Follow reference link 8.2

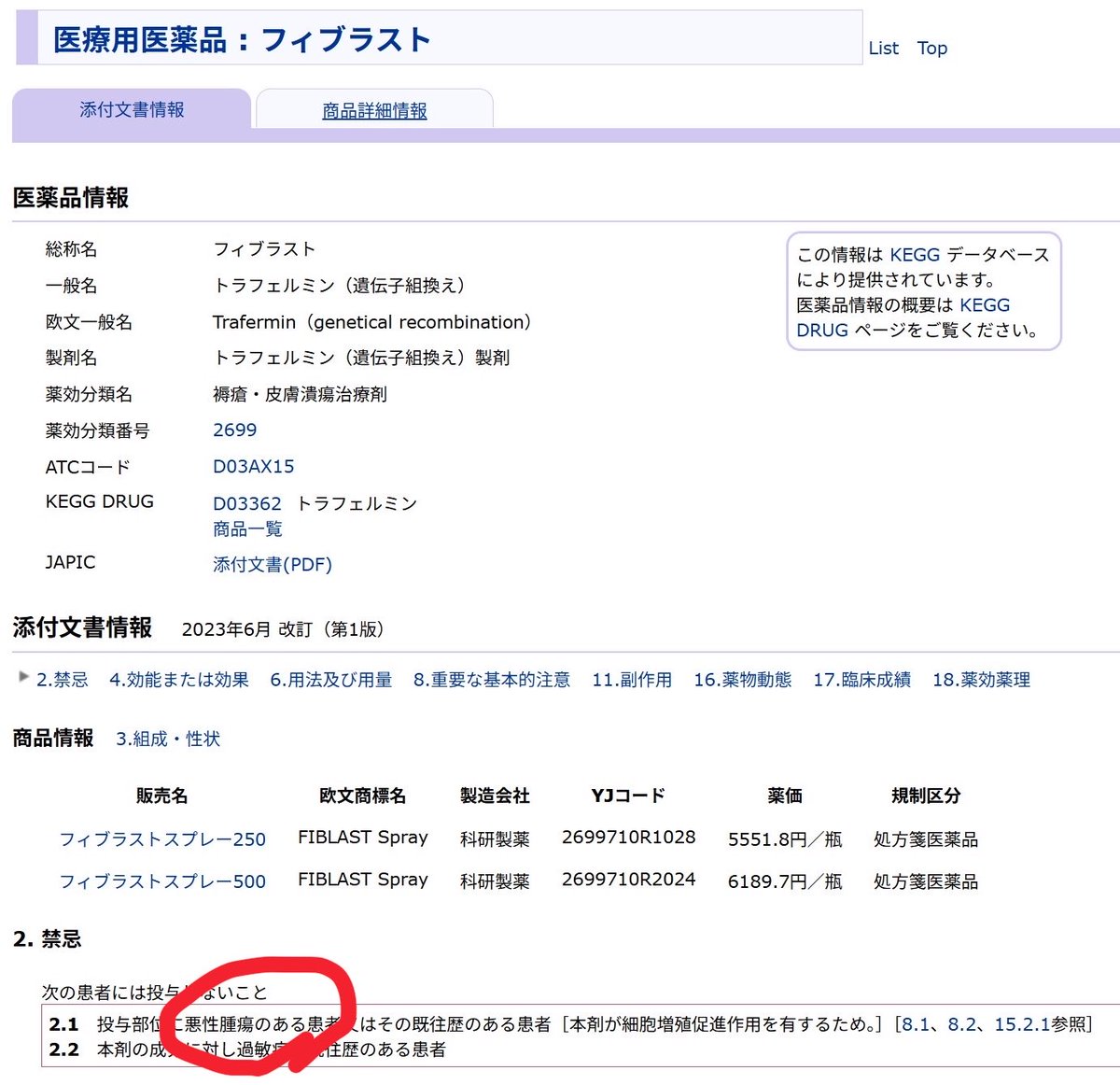point(962,1024)
